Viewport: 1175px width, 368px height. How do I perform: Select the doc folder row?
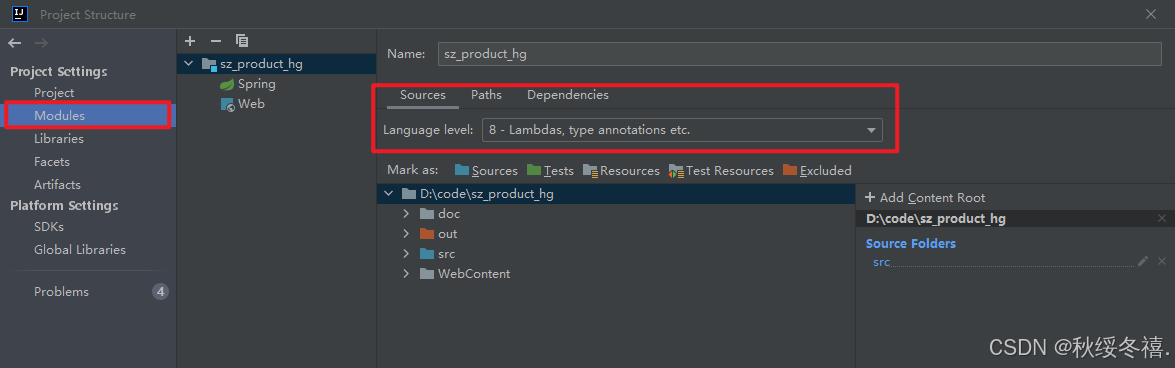tap(616, 214)
